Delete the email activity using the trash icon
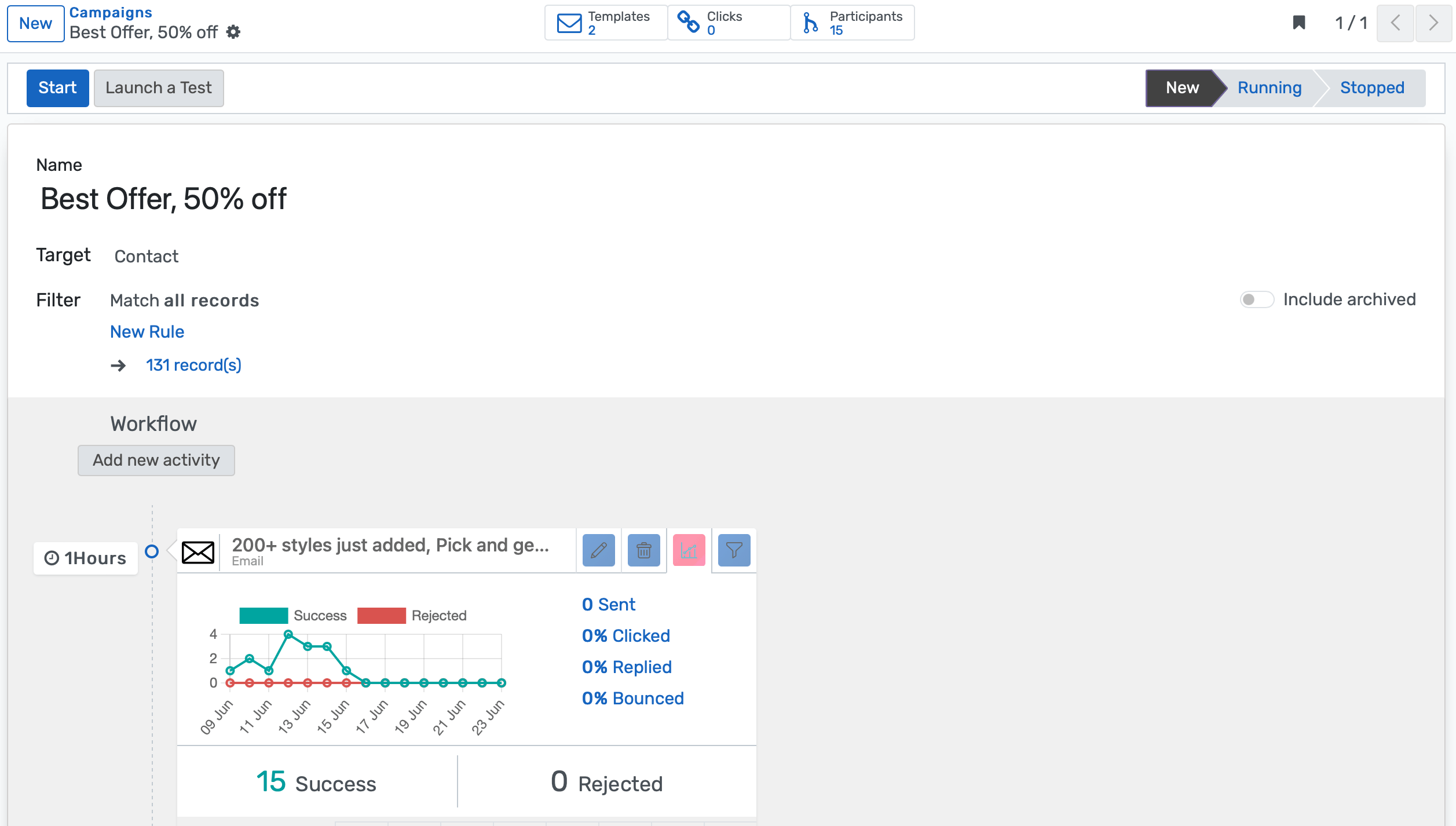Screen dimensions: 1456x826 click(x=643, y=550)
